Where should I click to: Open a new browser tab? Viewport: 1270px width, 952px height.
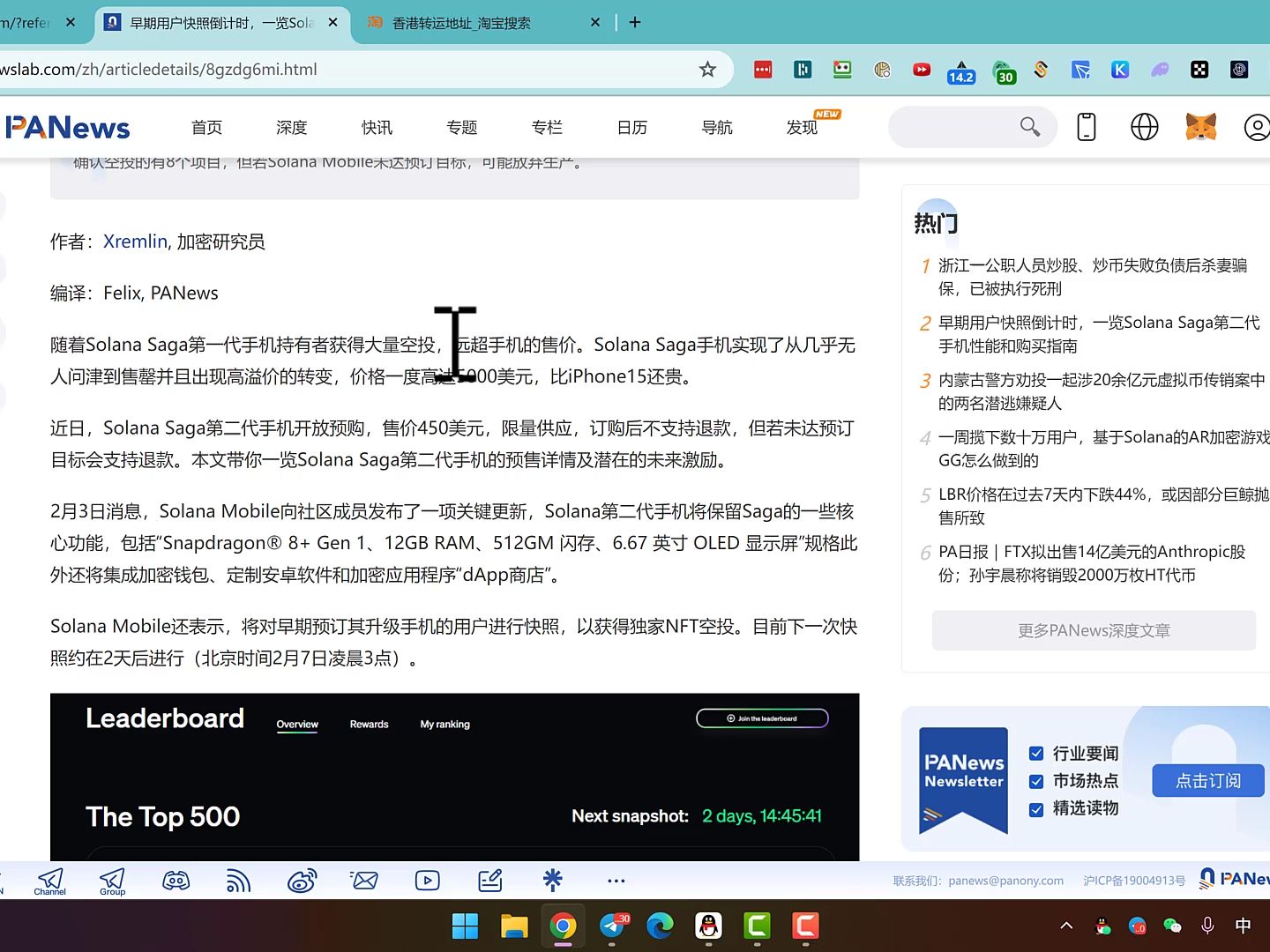pos(635,22)
